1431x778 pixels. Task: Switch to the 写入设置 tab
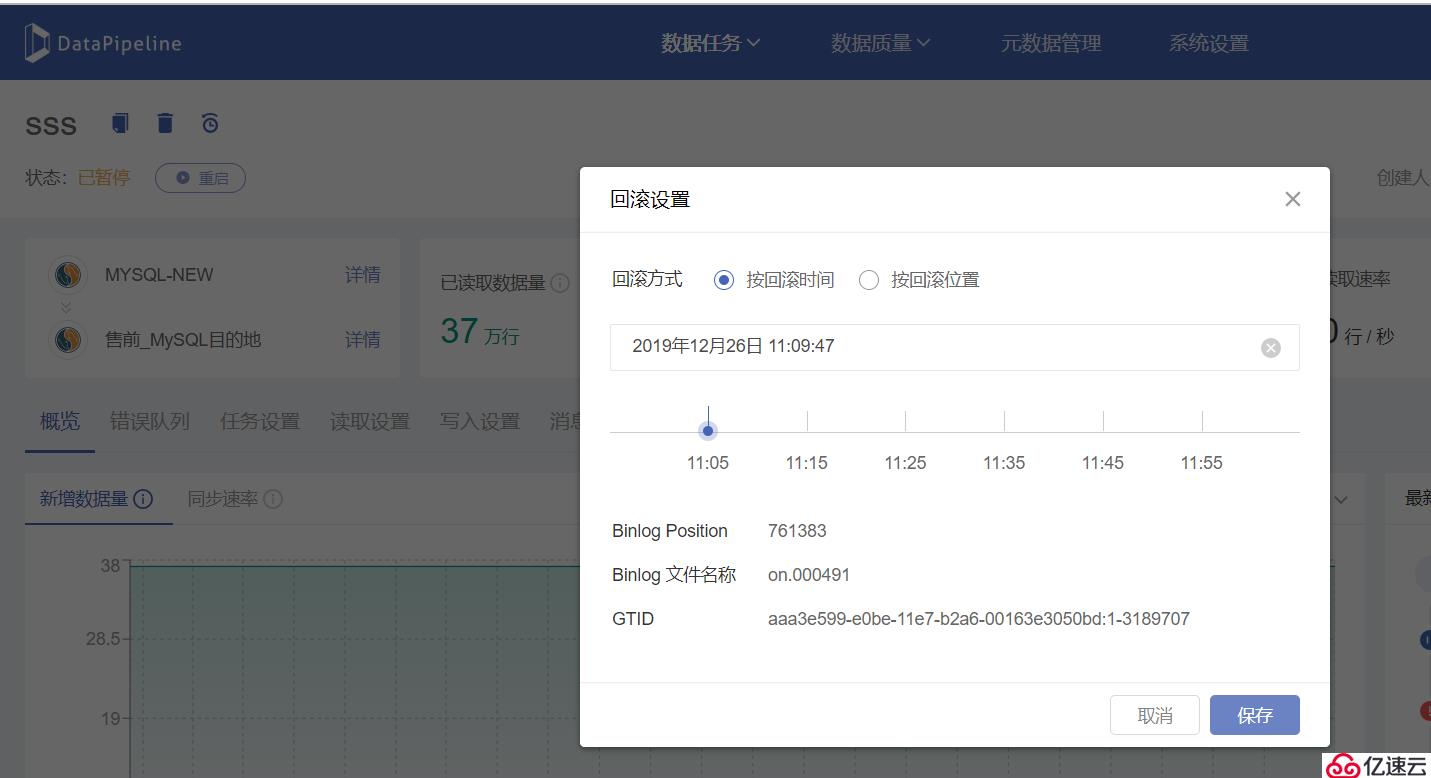point(480,421)
